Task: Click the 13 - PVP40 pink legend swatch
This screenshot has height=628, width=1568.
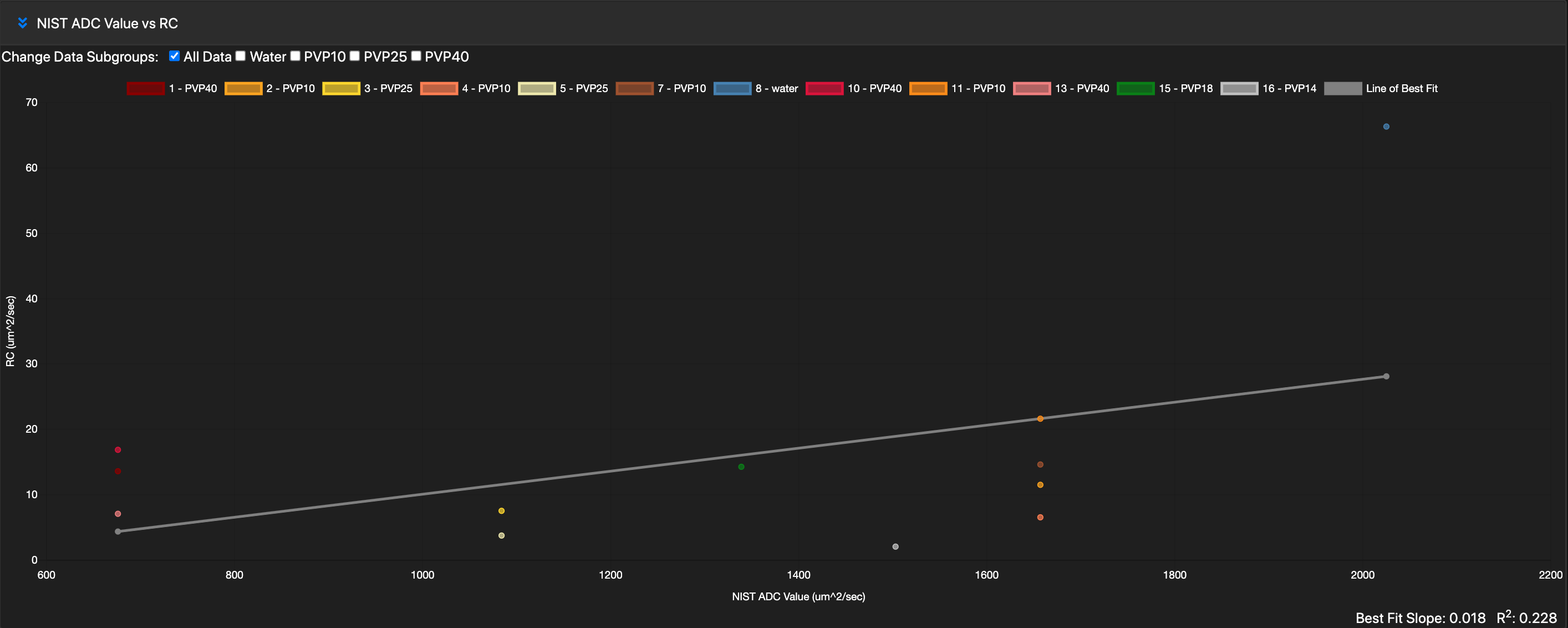Action: (1032, 88)
